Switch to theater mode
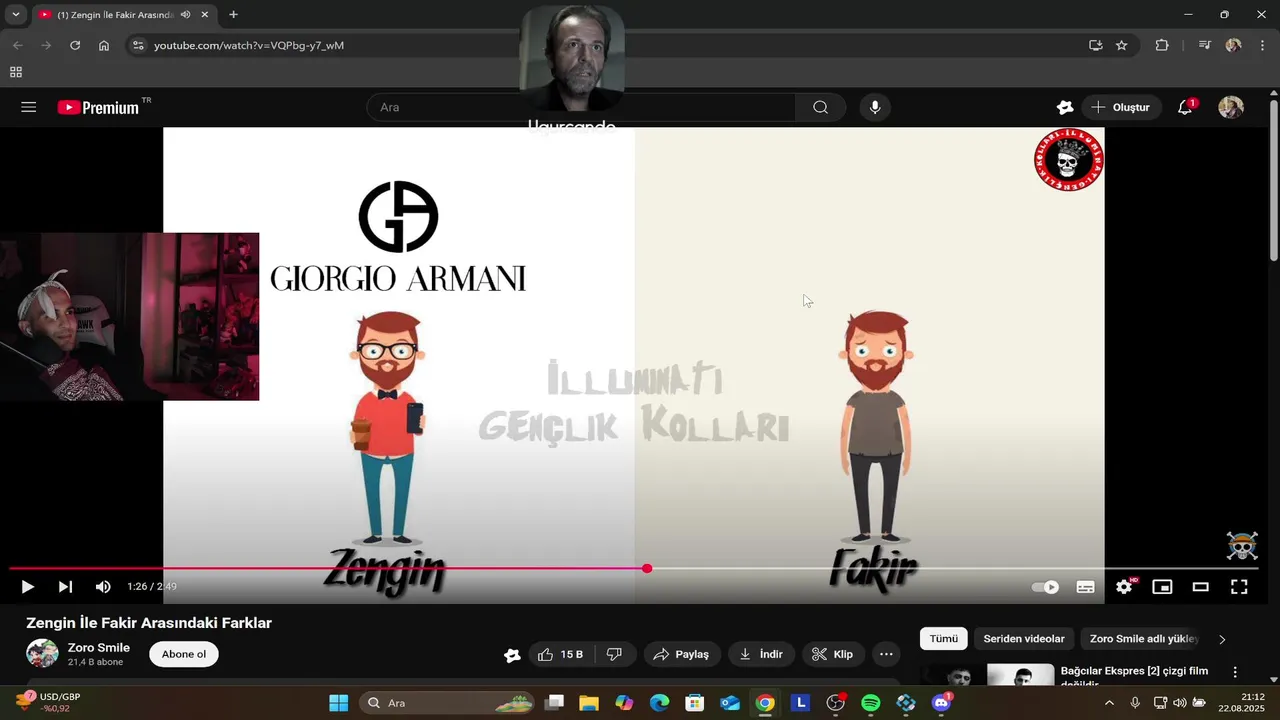1280x720 pixels. pos(1200,587)
